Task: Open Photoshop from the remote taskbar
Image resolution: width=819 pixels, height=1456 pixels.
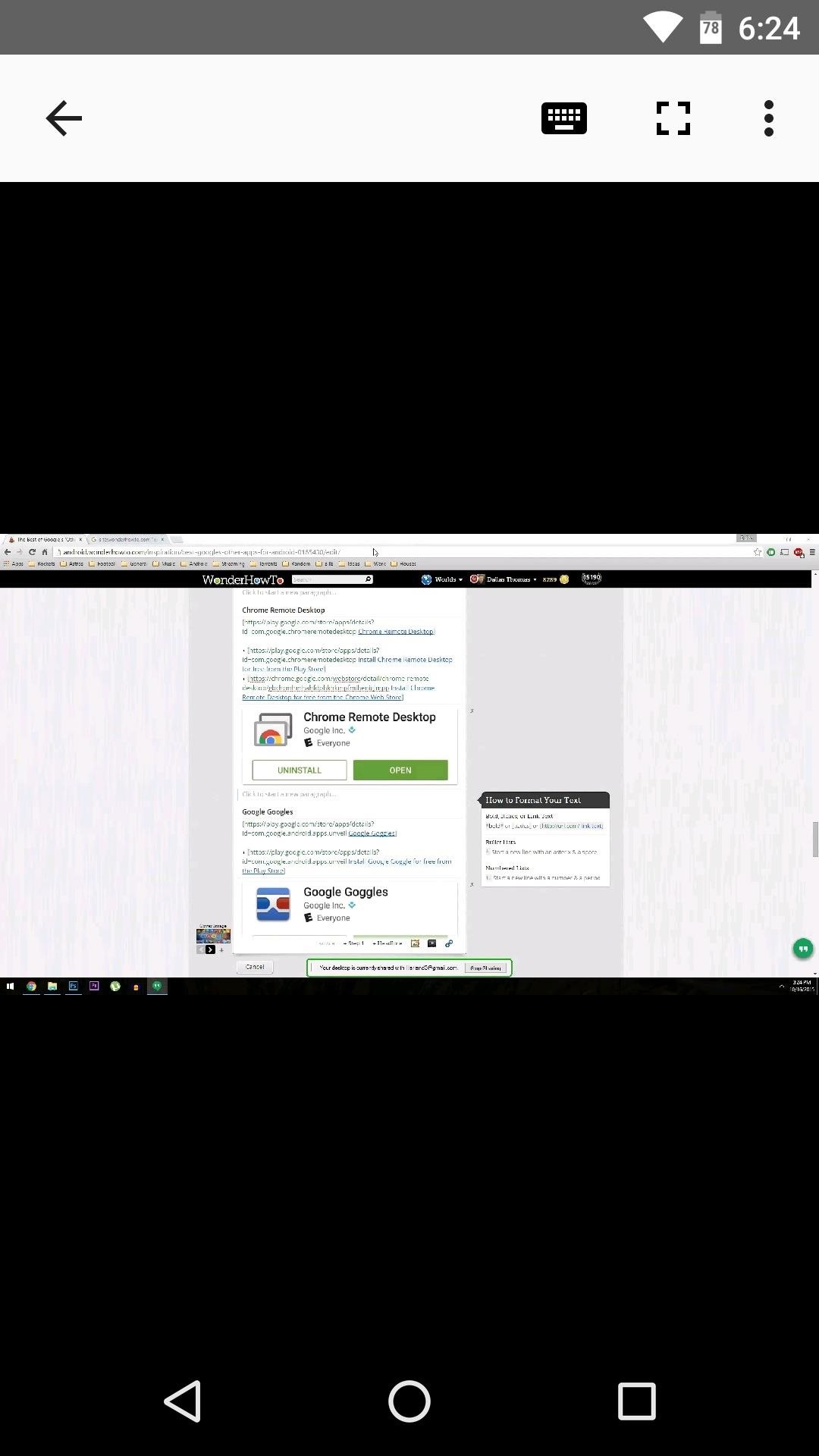Action: pos(74,987)
